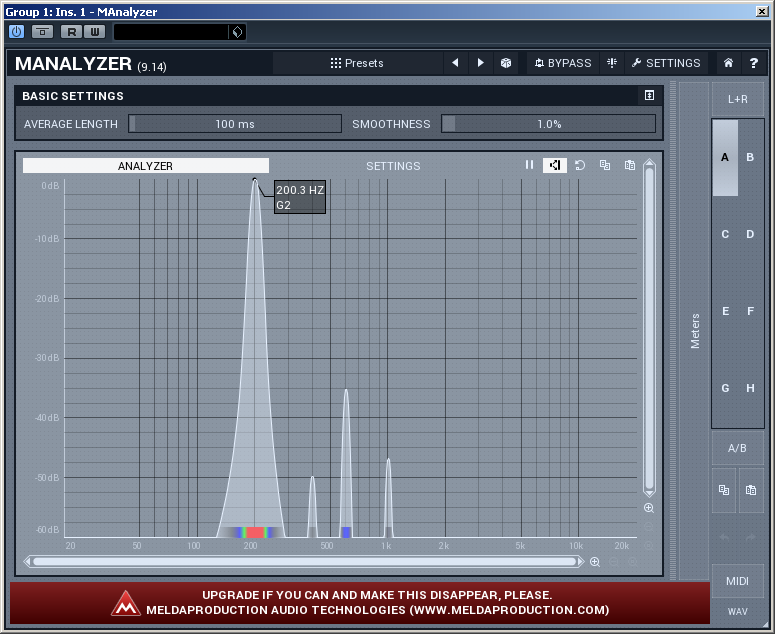
Task: Click the vertical scrollbar top arrow
Action: [x=649, y=163]
